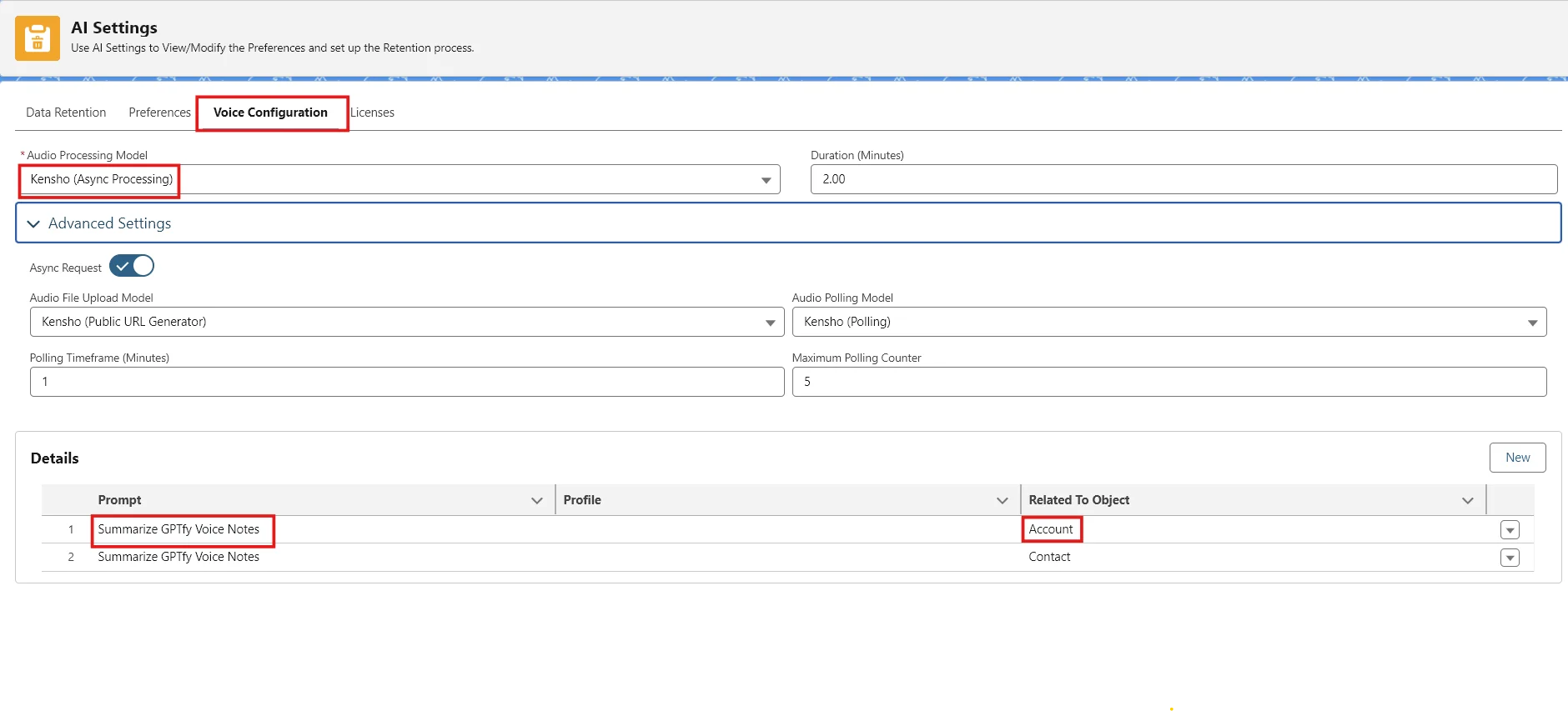Image resolution: width=1568 pixels, height=711 pixels.
Task: Click the Polling Timeframe (Minutes) field
Action: pos(407,382)
